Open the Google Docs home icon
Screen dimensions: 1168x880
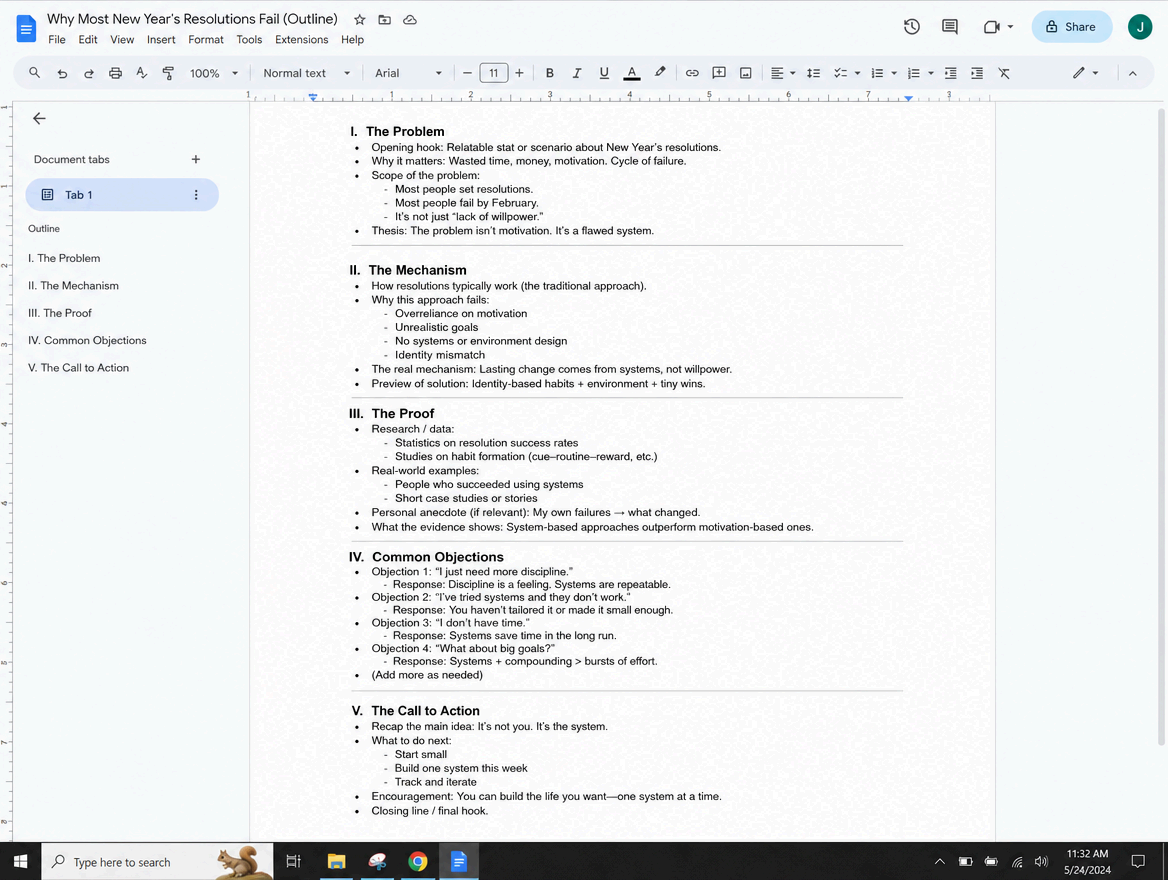pos(26,28)
